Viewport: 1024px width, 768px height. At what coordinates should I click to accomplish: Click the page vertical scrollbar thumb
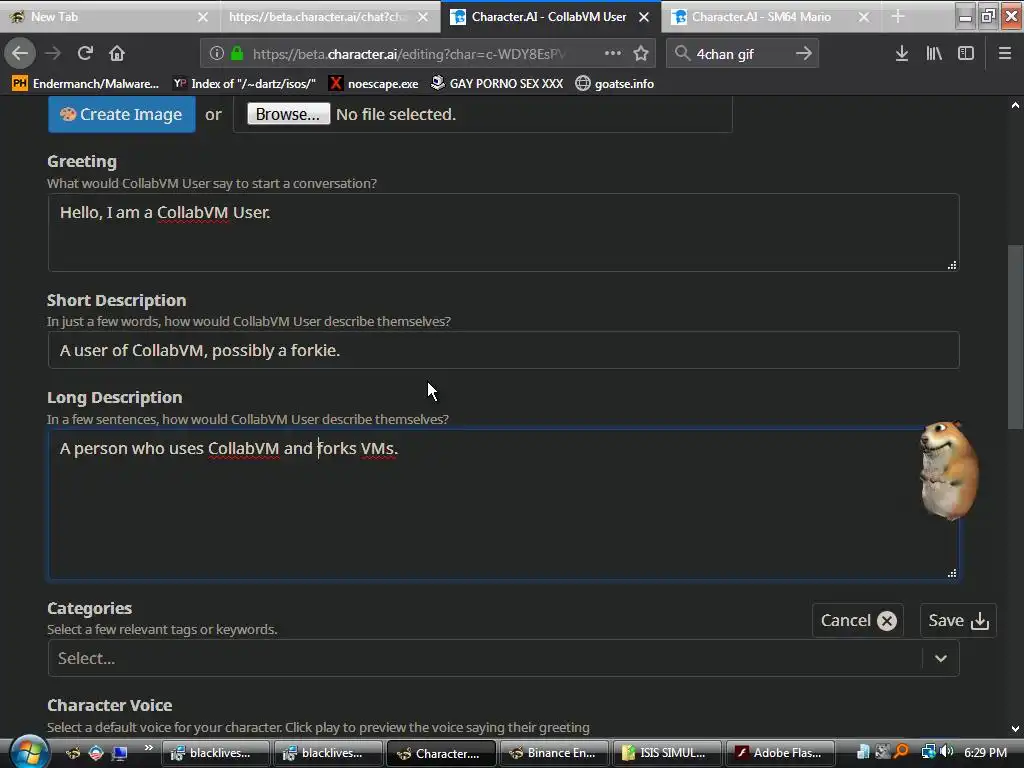coord(1016,336)
